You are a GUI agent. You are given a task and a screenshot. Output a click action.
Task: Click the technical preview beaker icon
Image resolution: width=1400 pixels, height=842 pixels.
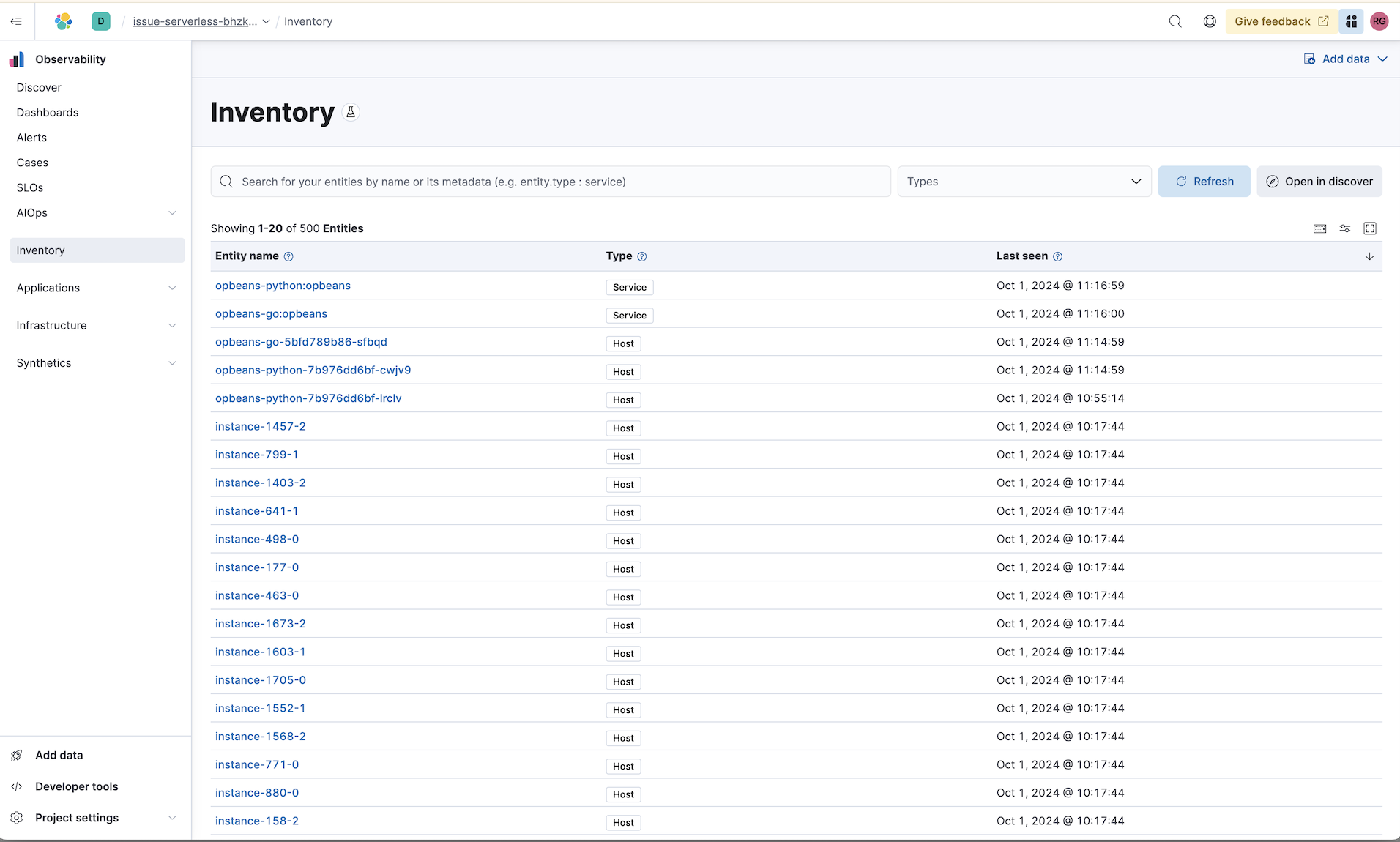351,112
